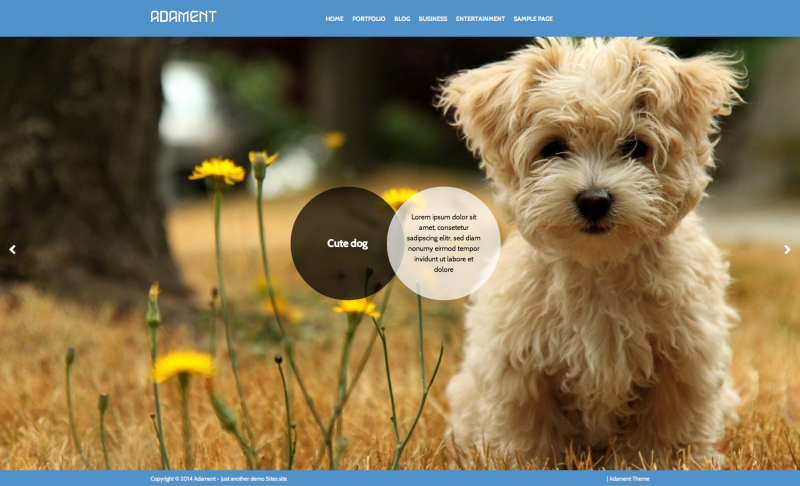Click the footer copyright Adament text
800x486 pixels.
(x=218, y=479)
